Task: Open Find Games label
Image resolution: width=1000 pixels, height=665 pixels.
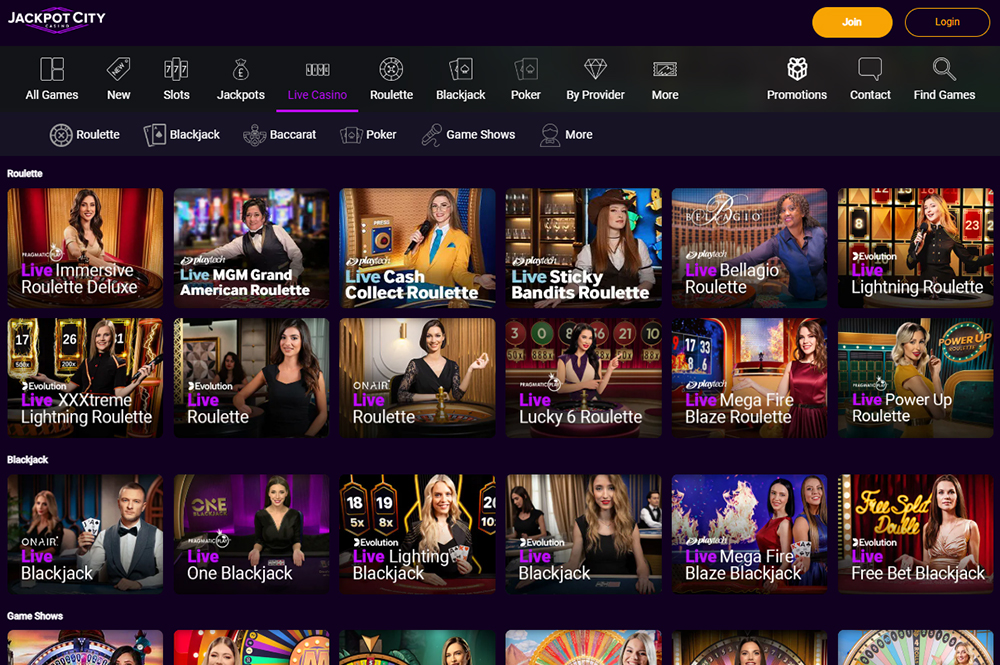Action: [944, 95]
